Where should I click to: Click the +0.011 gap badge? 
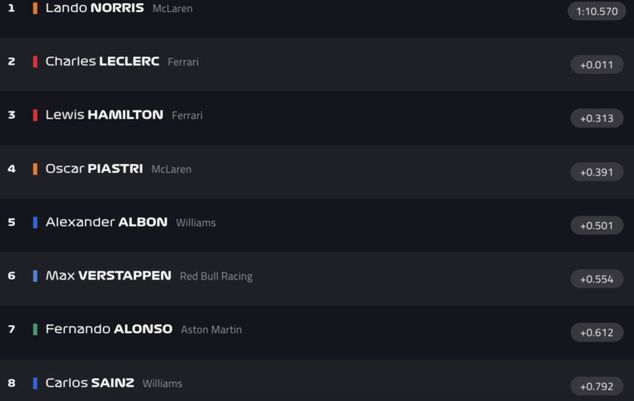click(x=597, y=65)
